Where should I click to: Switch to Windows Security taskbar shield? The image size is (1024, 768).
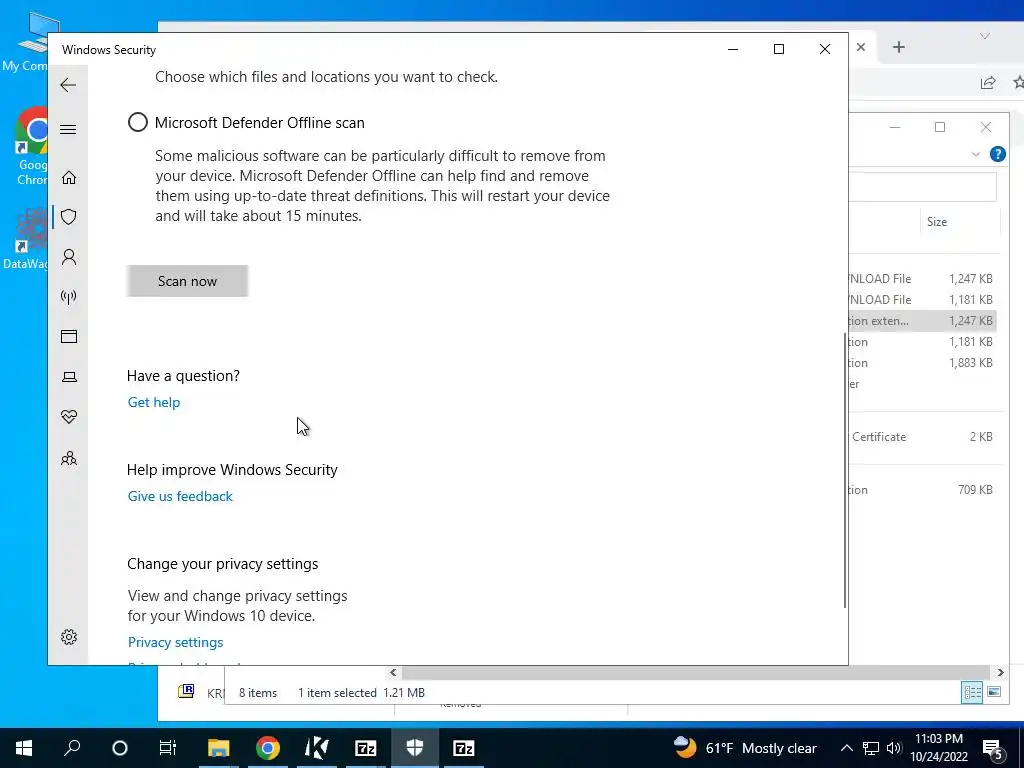tap(415, 748)
